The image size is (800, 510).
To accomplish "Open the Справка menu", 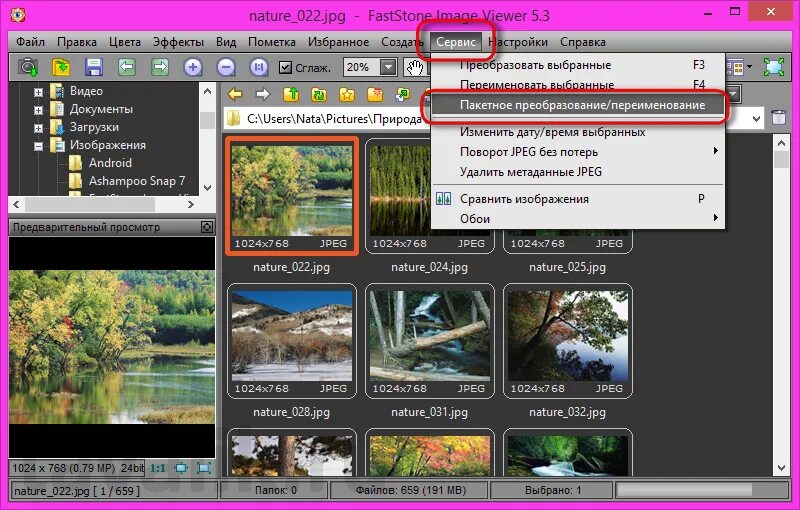I will [583, 42].
